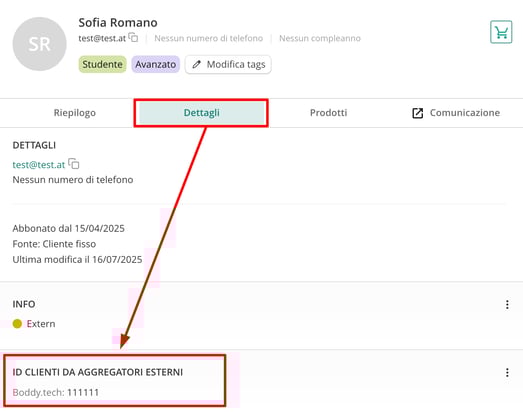Go to the Prodotti tab

[329, 113]
